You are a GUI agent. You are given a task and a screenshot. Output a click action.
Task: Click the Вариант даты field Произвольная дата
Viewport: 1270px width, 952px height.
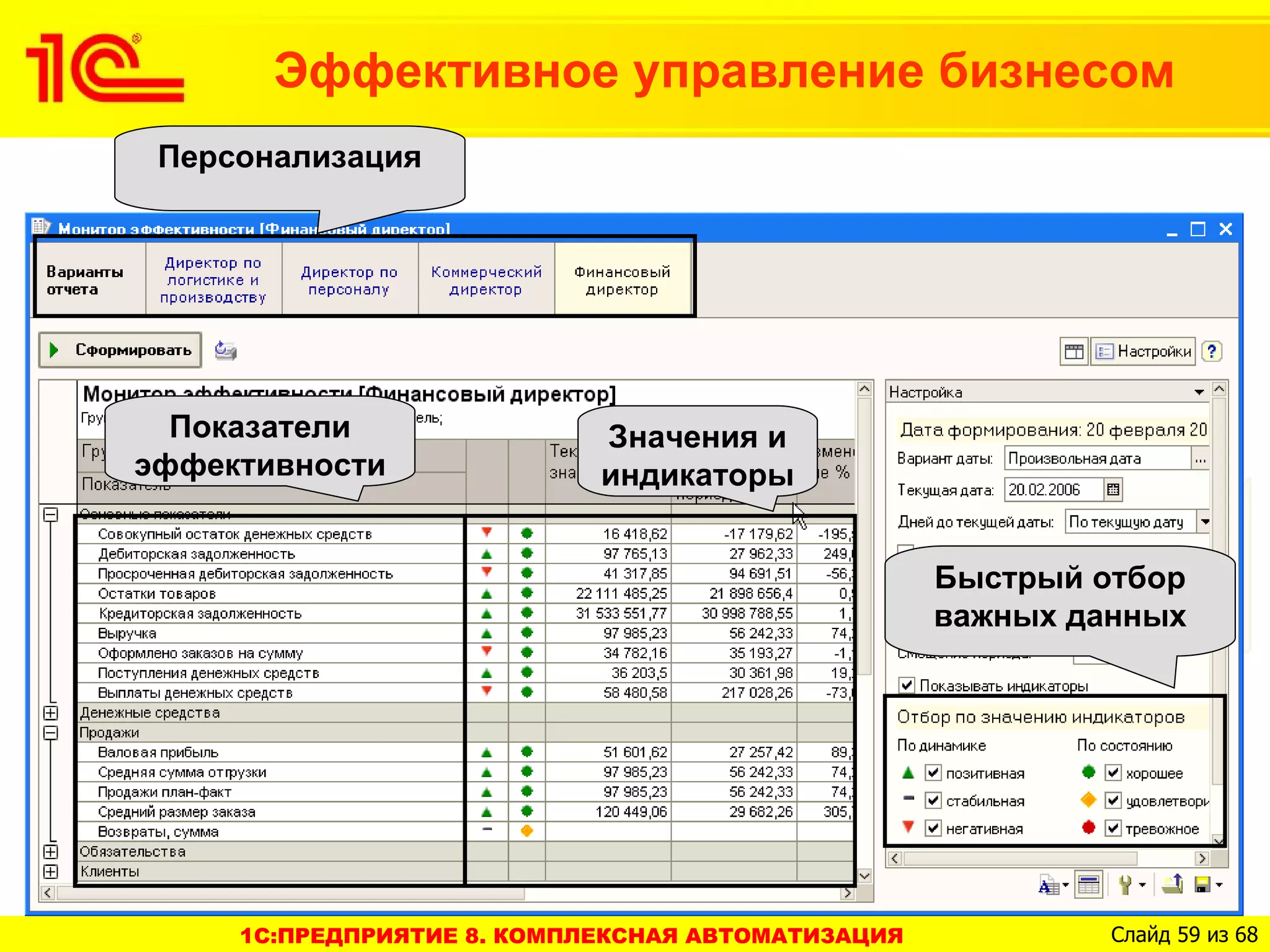1098,459
